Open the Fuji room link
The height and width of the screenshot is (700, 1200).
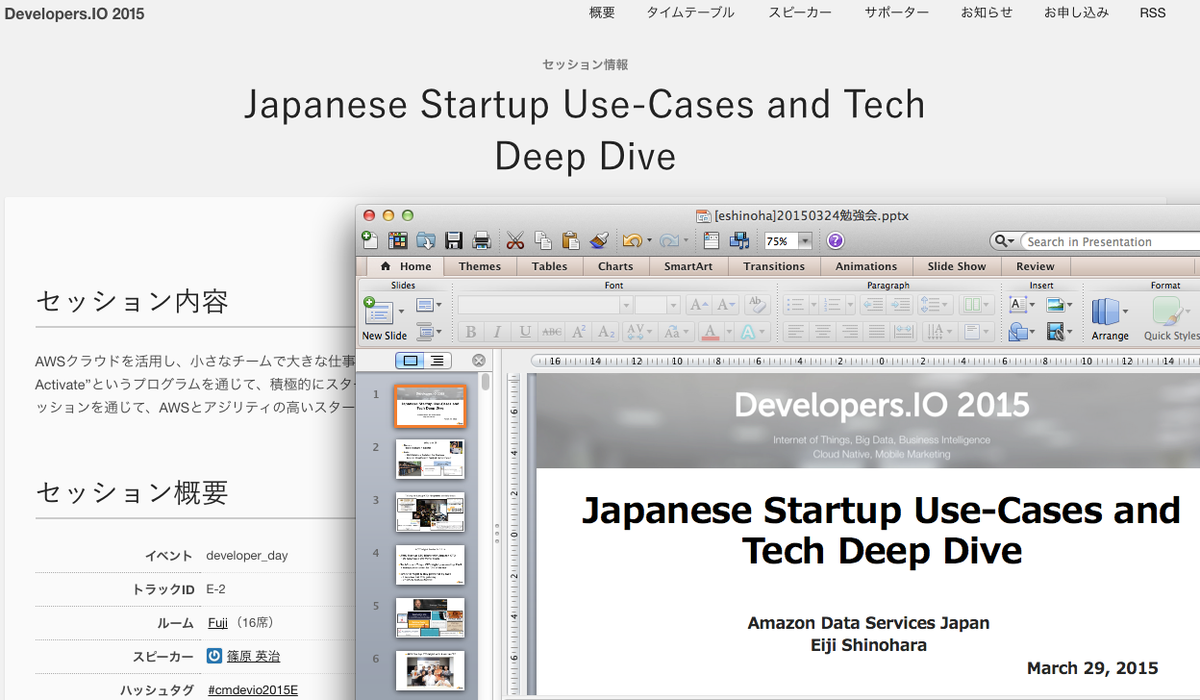218,622
